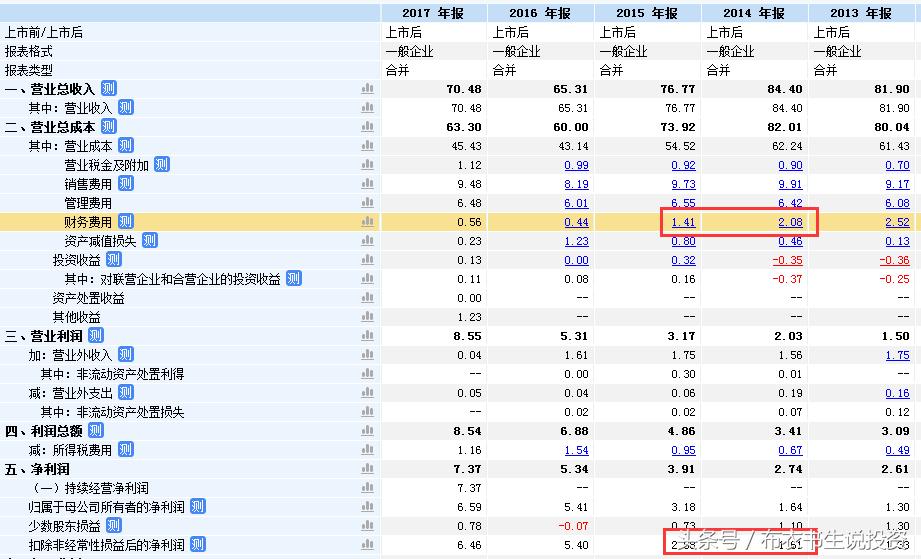Screen dimensions: 921x559
Task: Open 2016 财务费用 value 0.44 link
Action: (x=576, y=223)
